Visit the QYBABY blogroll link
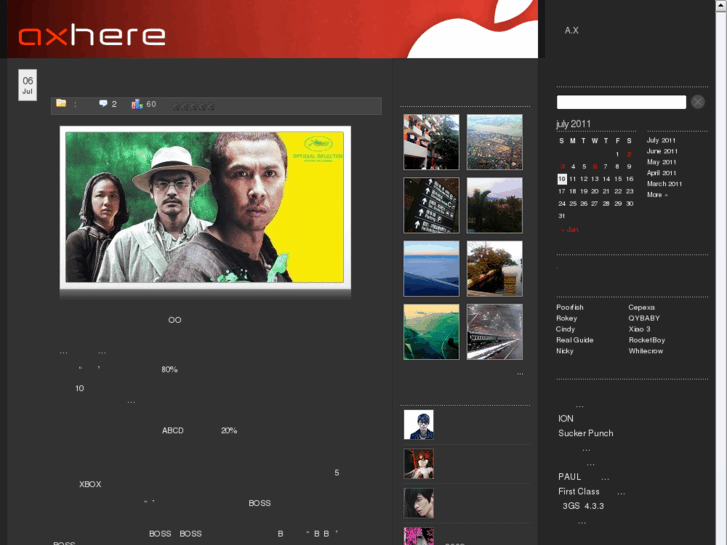The height and width of the screenshot is (545, 727). click(644, 318)
